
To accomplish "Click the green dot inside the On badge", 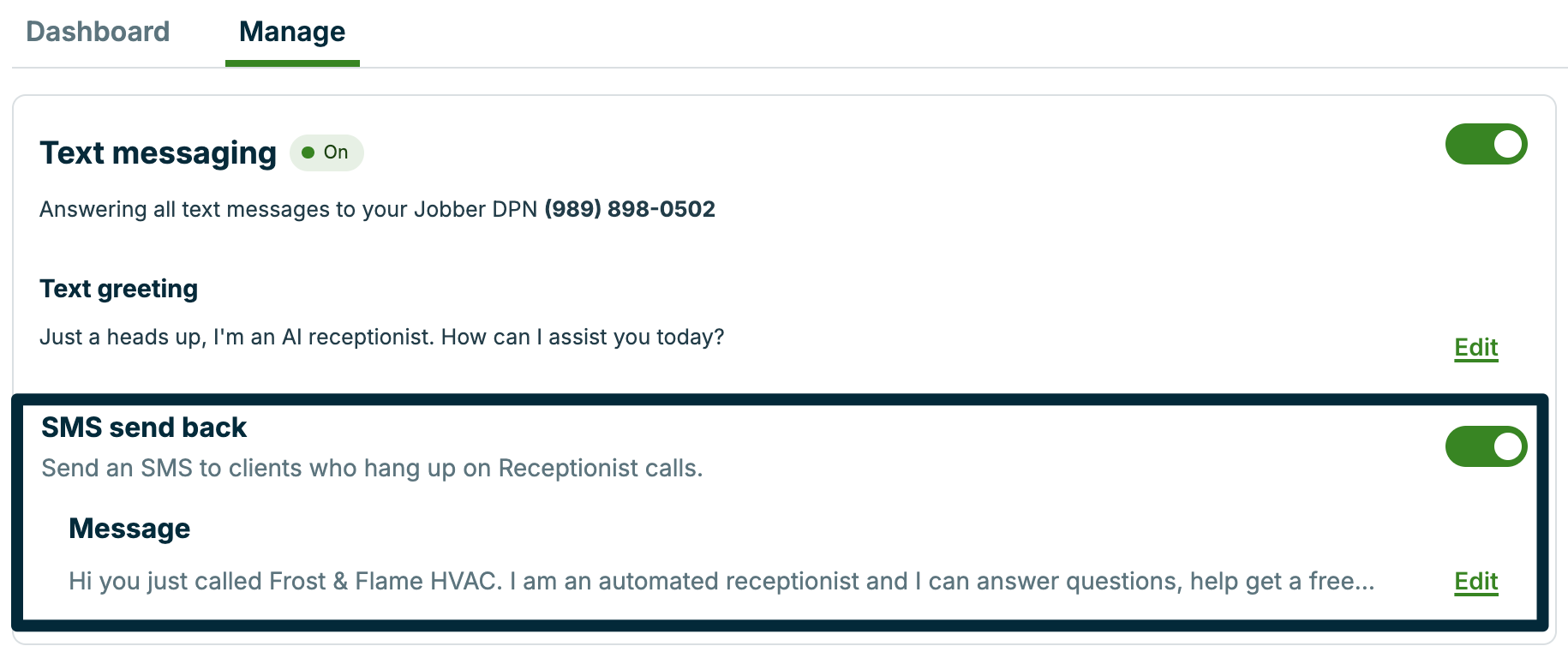I will tap(308, 152).
